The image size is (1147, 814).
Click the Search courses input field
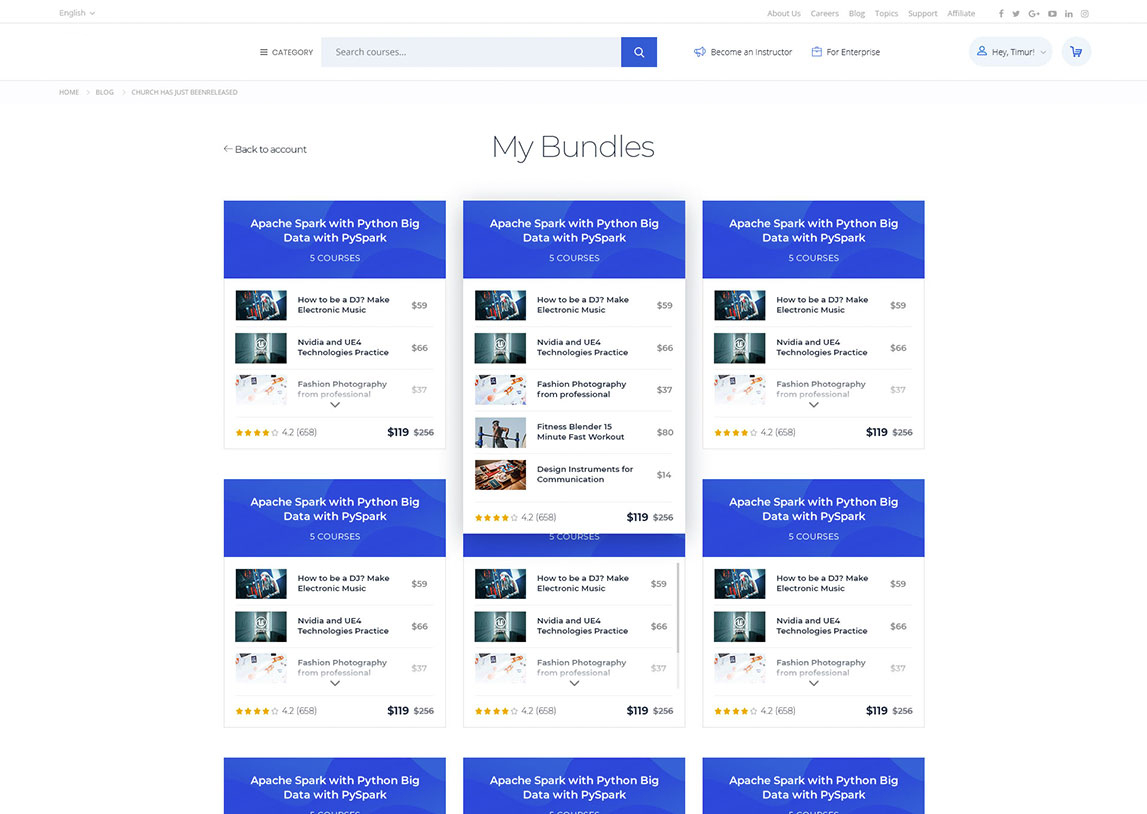(470, 52)
